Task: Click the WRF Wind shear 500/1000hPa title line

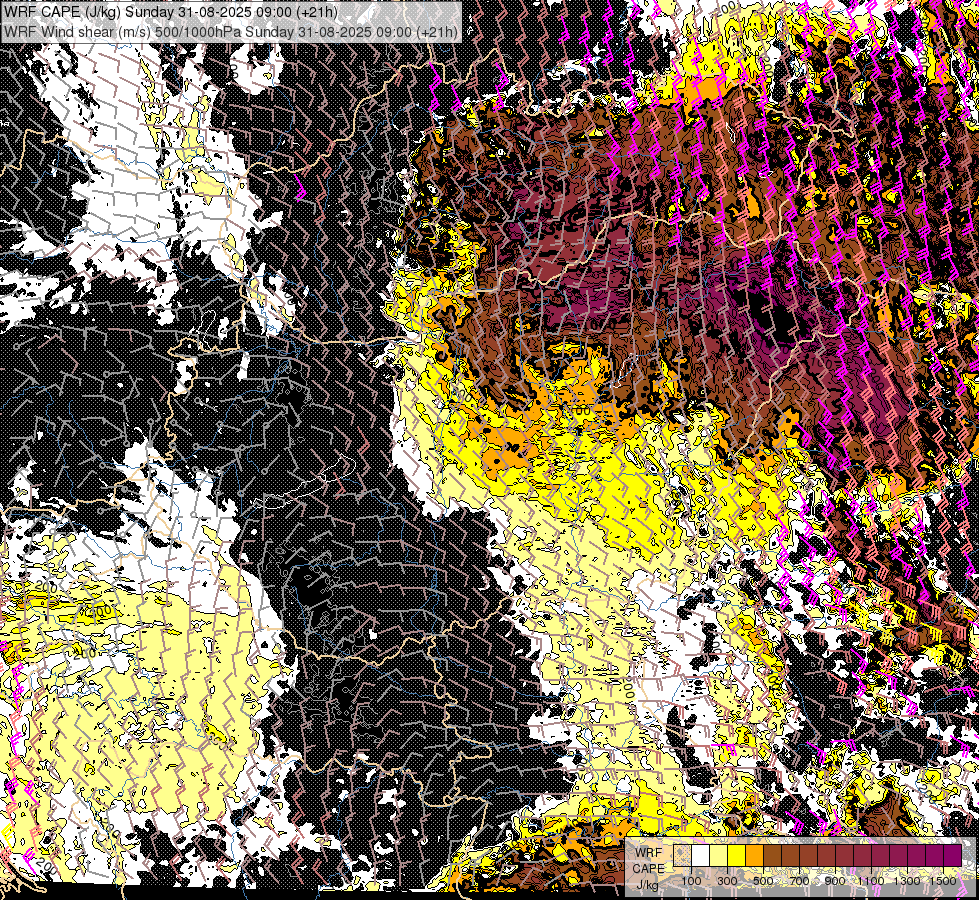Action: pos(230,32)
